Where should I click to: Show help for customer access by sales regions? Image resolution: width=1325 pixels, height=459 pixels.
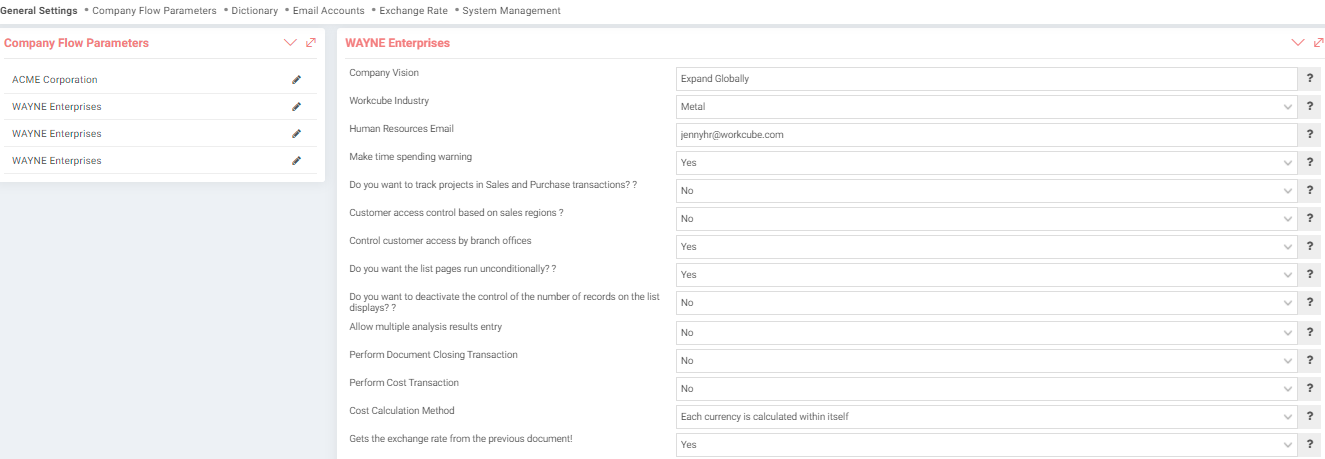tap(1310, 219)
